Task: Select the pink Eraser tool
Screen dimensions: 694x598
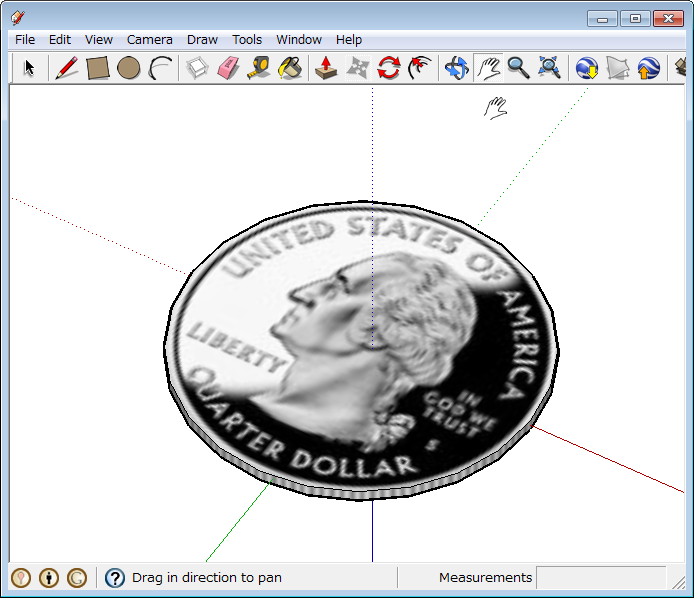Action: coord(228,68)
